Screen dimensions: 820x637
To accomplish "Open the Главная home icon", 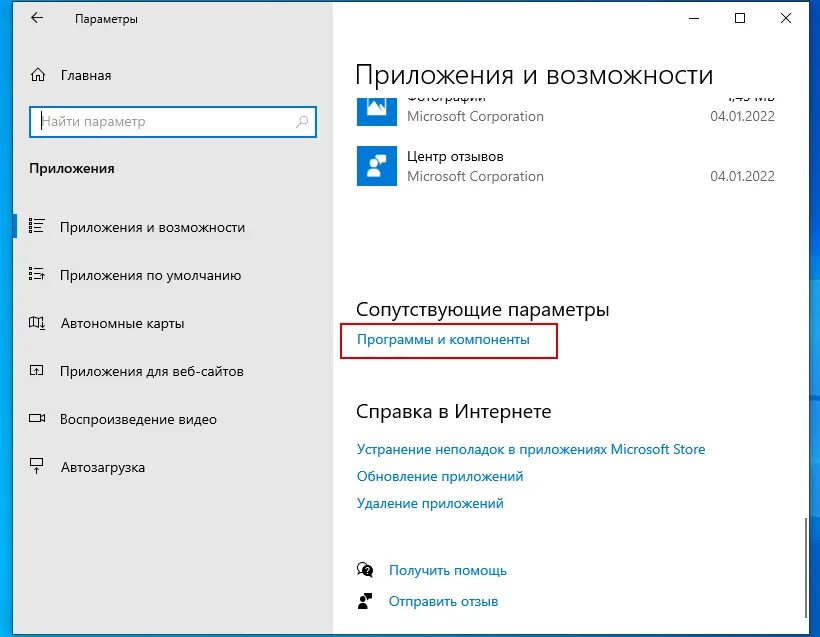I will (x=38, y=75).
